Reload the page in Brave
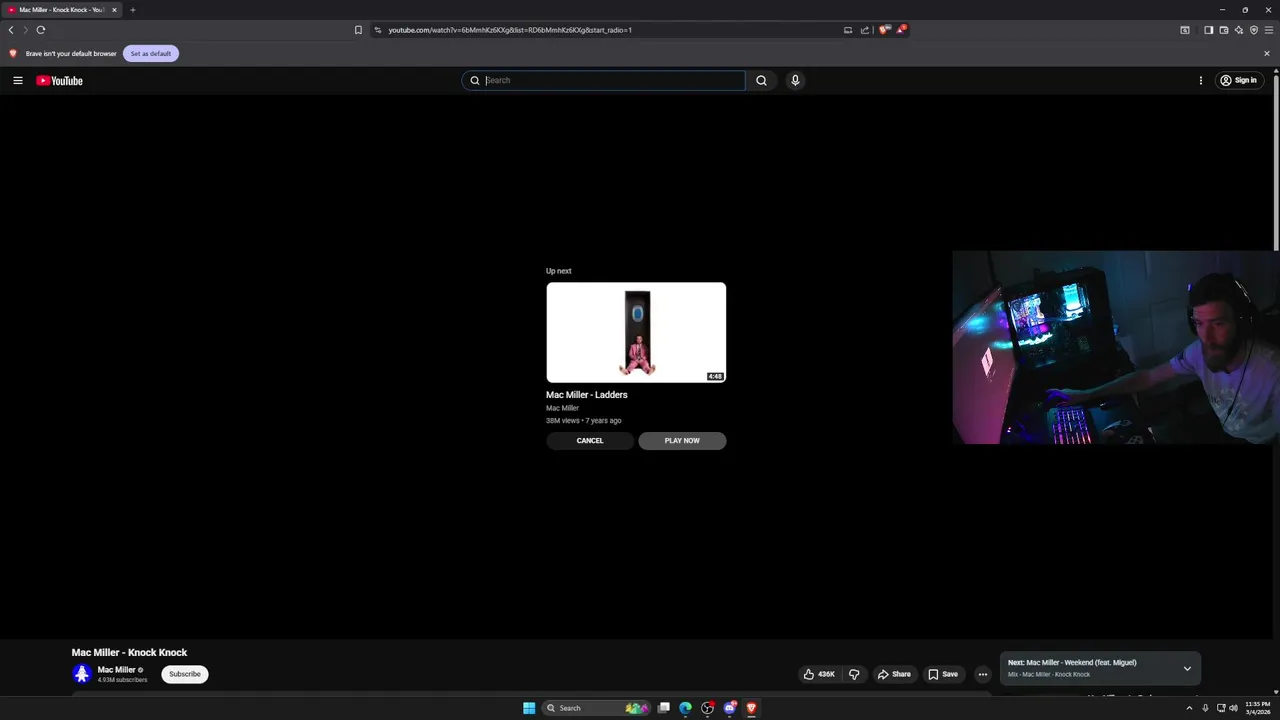The width and height of the screenshot is (1280, 720). tap(41, 30)
